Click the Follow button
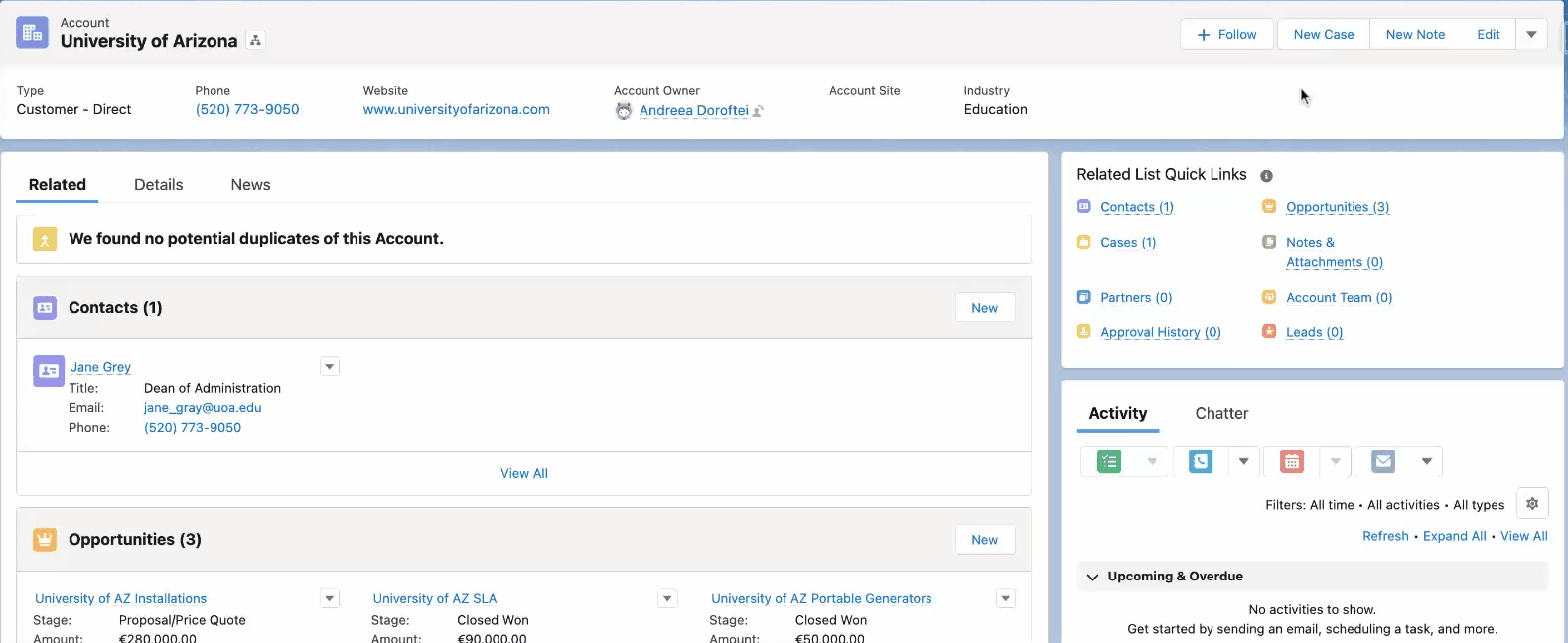This screenshot has height=643, width=1568. pos(1226,34)
